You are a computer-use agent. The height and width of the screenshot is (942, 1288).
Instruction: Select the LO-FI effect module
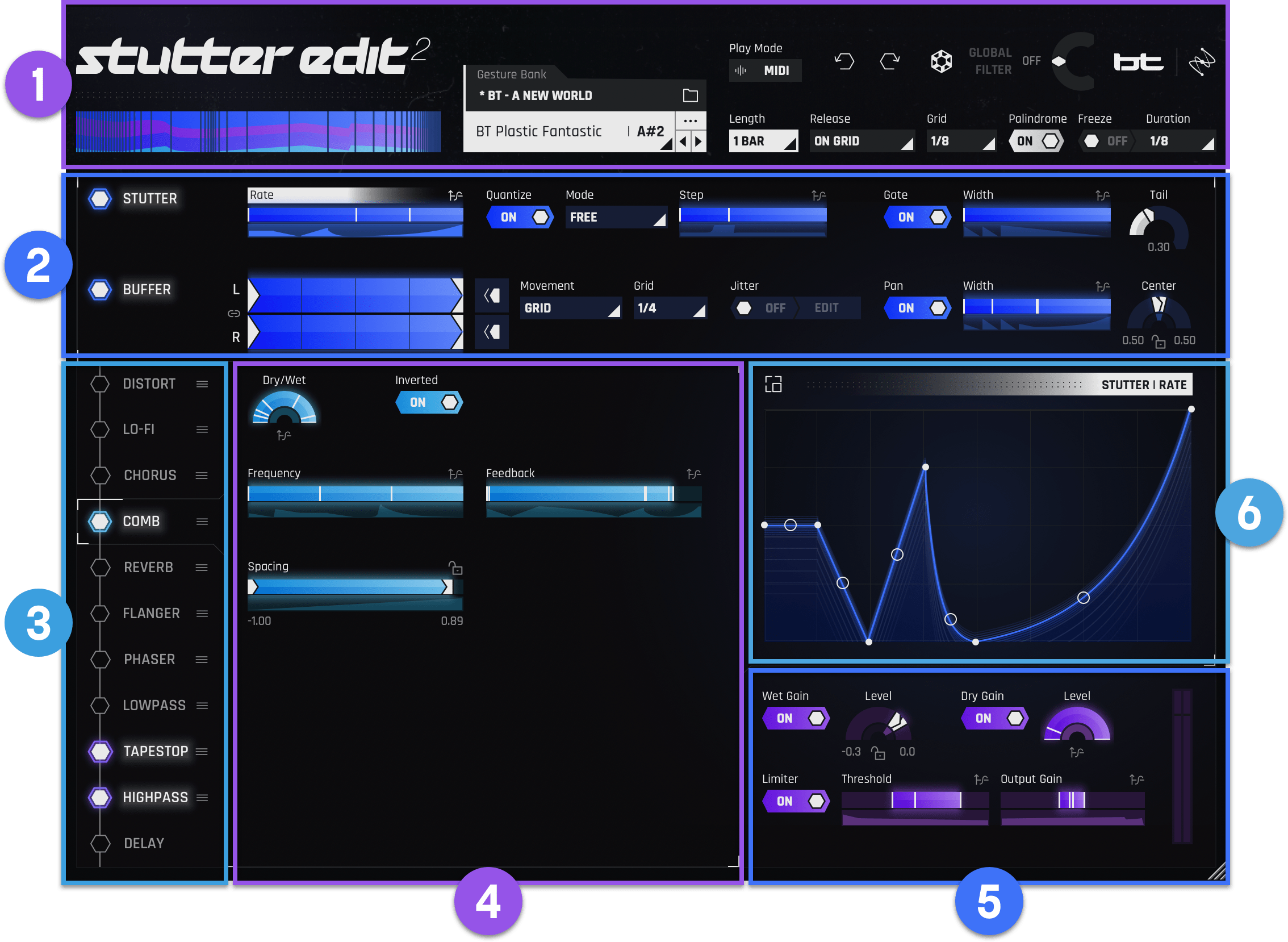(139, 430)
